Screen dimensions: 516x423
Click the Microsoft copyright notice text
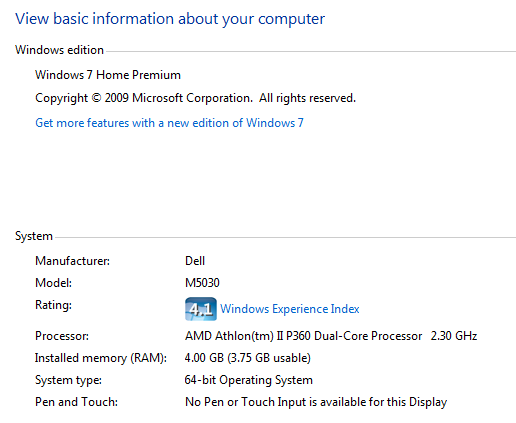pos(195,98)
